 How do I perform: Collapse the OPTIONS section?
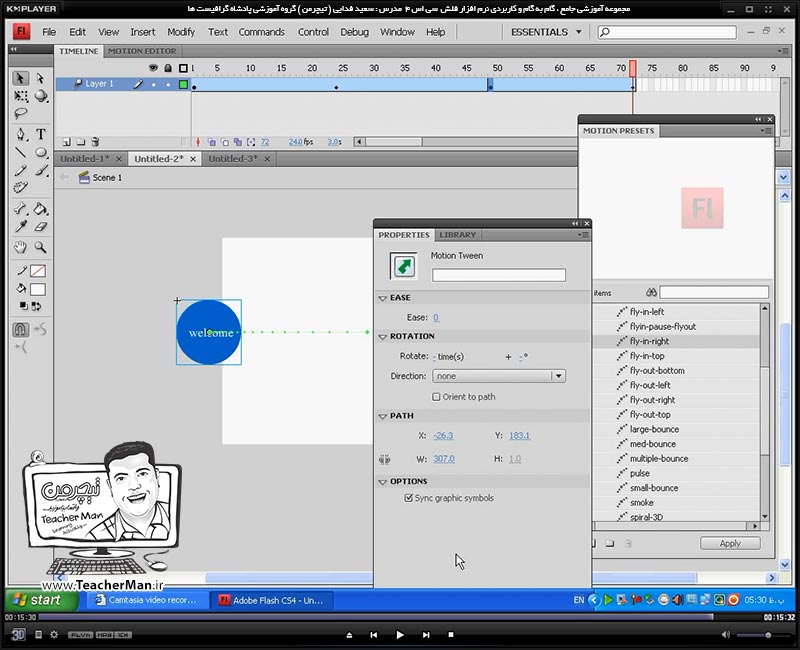(x=383, y=482)
